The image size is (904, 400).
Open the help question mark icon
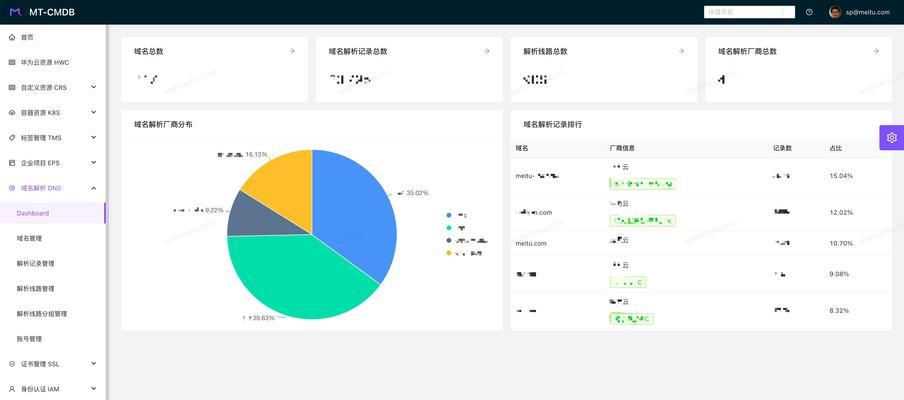click(x=809, y=12)
